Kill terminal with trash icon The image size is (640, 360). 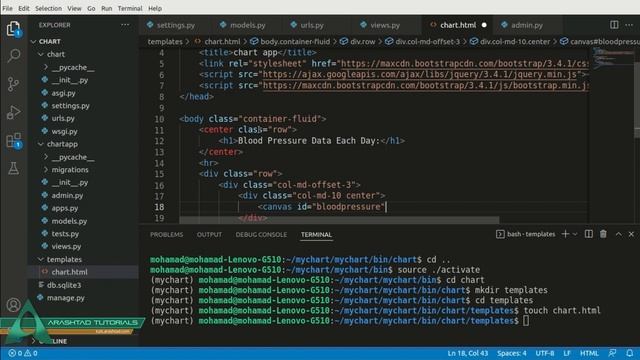[x=603, y=234]
